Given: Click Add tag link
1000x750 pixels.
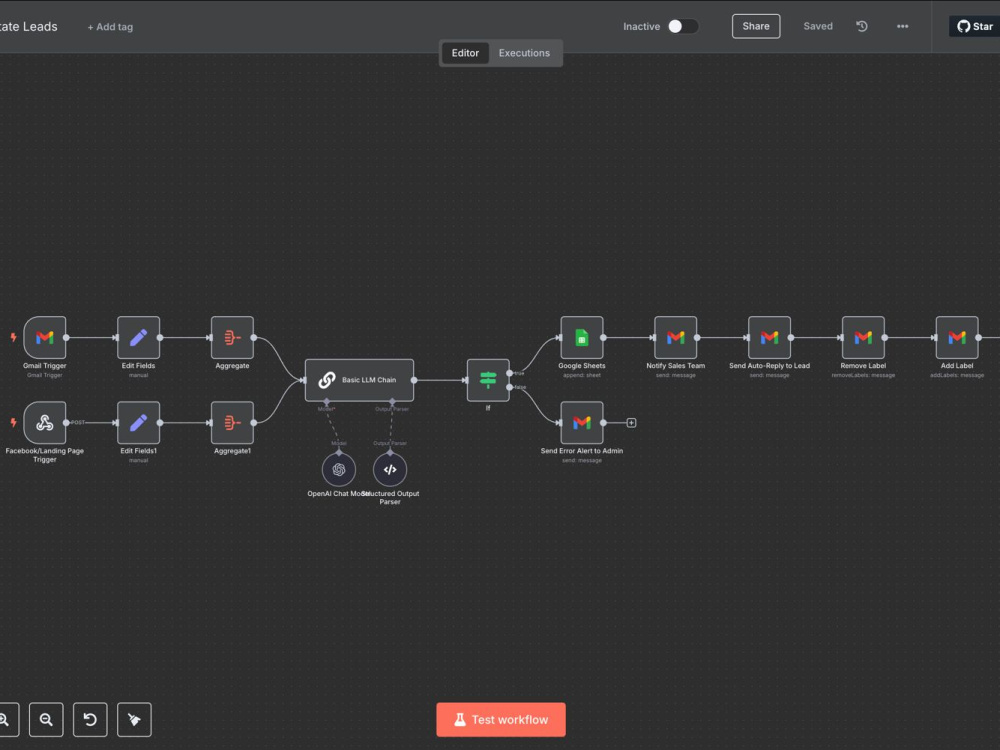Looking at the screenshot, I should [x=110, y=27].
